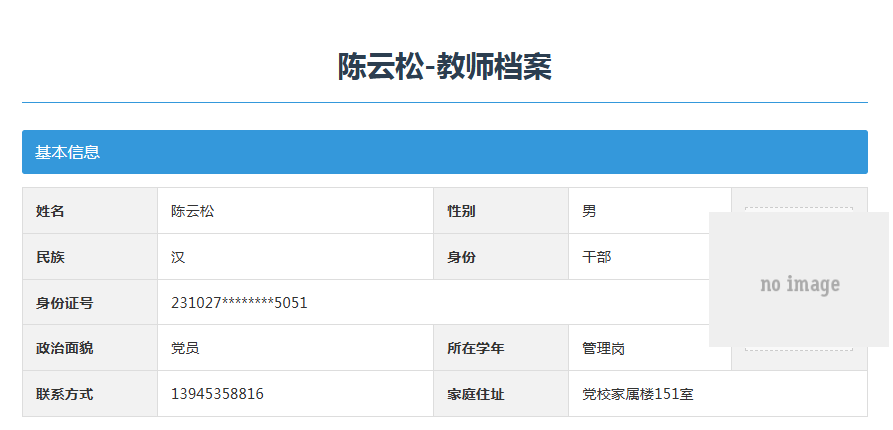The width and height of the screenshot is (893, 430).
Task: Select the value 管理岗
Action: (604, 348)
